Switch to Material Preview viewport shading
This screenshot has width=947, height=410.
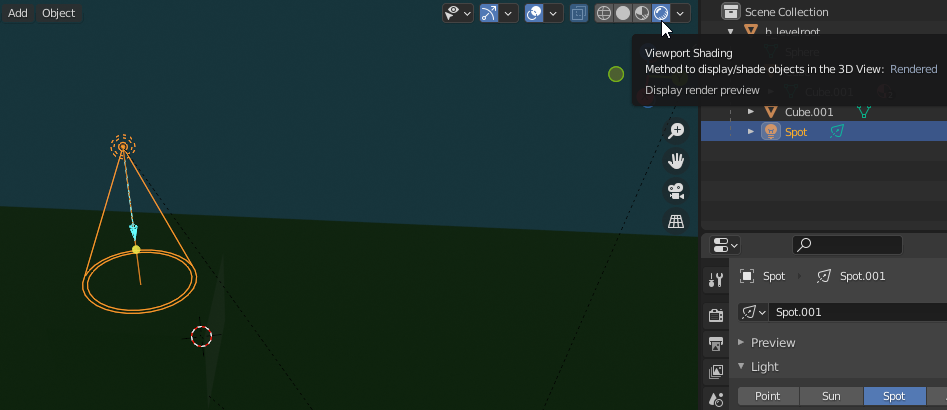click(x=641, y=13)
